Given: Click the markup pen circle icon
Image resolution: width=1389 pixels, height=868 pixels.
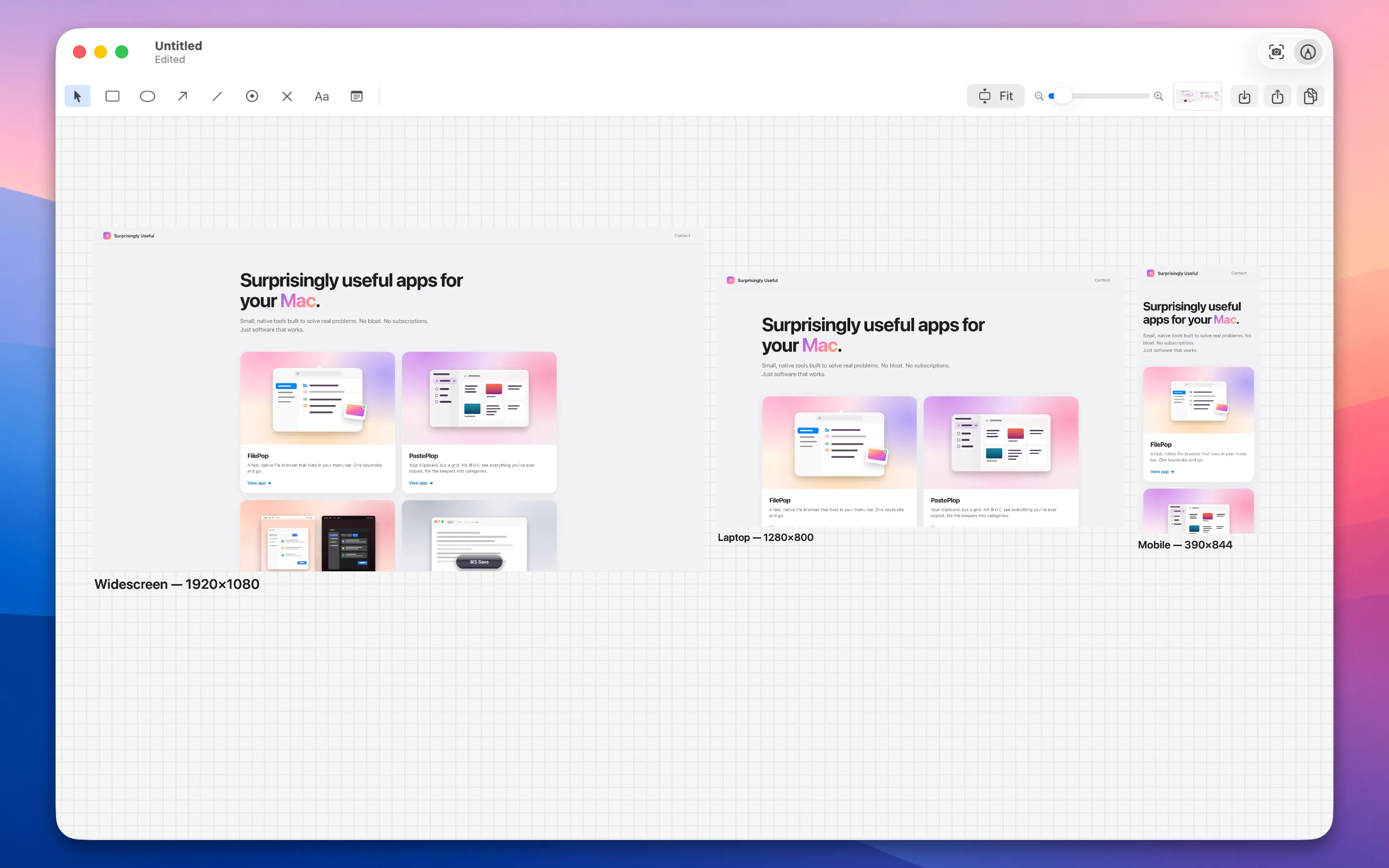Looking at the screenshot, I should [x=1308, y=52].
